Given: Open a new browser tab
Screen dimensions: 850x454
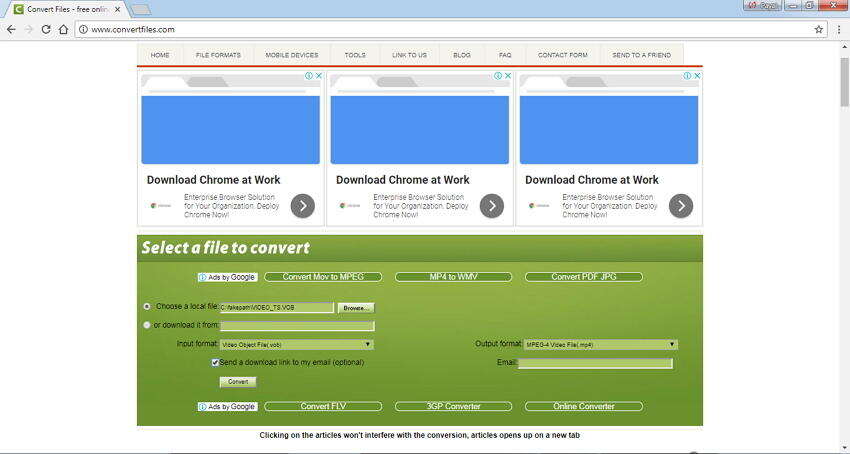Looking at the screenshot, I should (141, 9).
